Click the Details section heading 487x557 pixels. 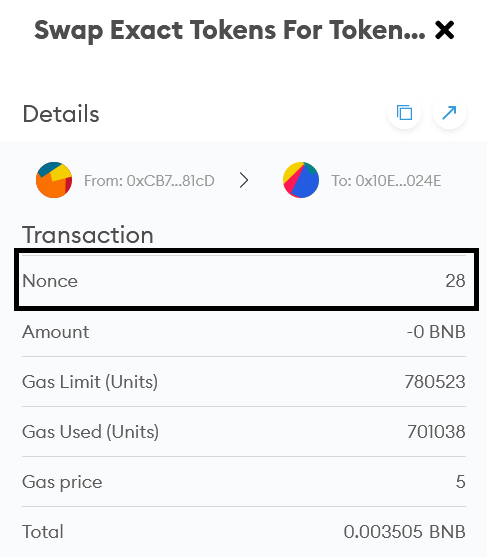point(61,114)
